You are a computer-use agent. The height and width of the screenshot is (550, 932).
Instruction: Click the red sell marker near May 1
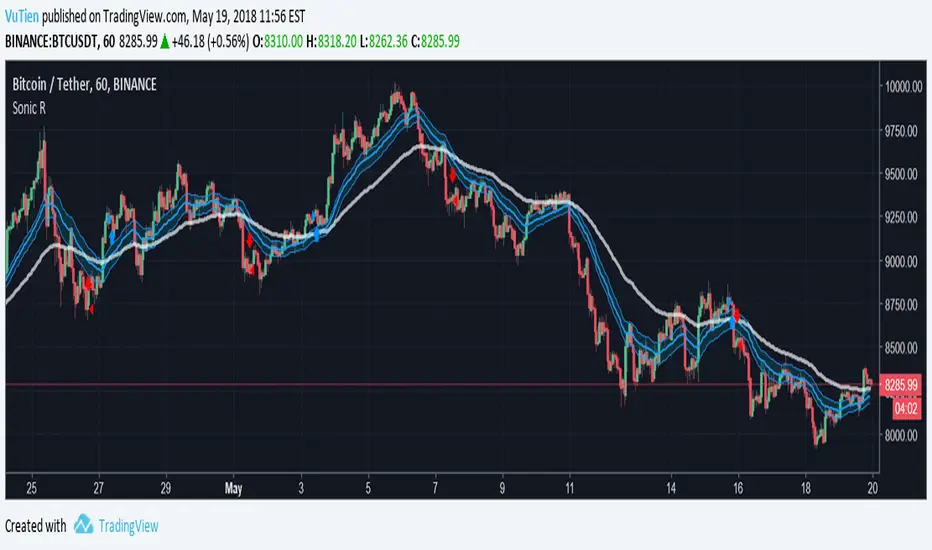[x=249, y=240]
